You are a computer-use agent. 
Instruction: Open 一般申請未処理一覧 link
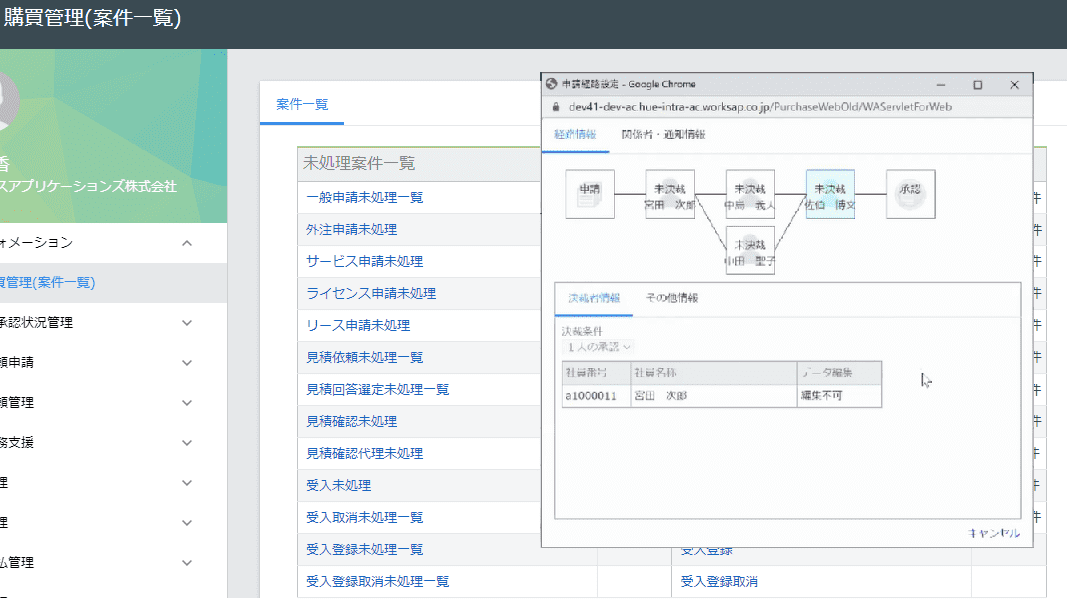[364, 197]
